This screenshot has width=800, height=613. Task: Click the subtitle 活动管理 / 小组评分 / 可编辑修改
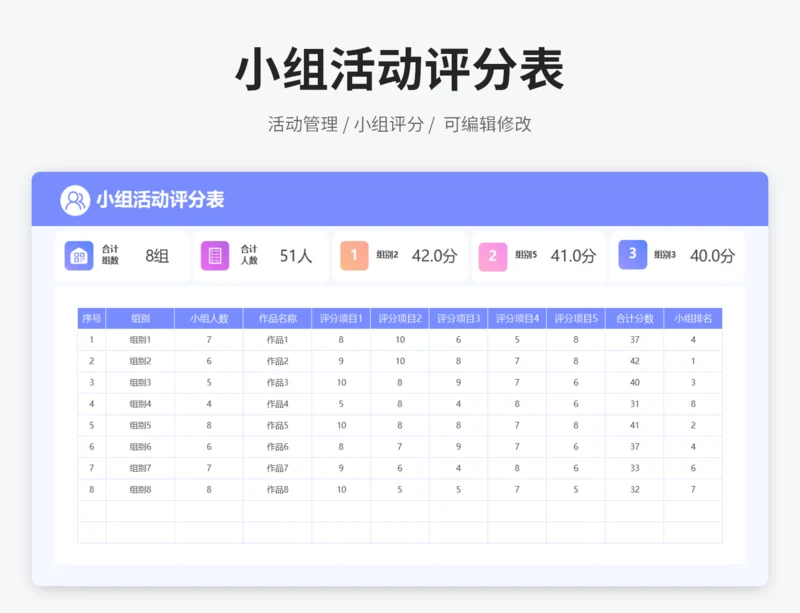coord(399,124)
